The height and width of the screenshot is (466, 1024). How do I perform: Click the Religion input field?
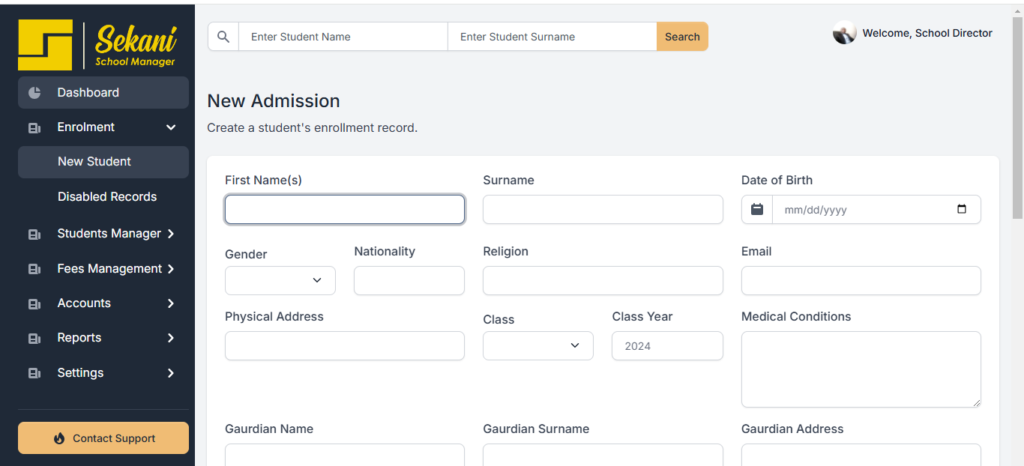(x=603, y=281)
